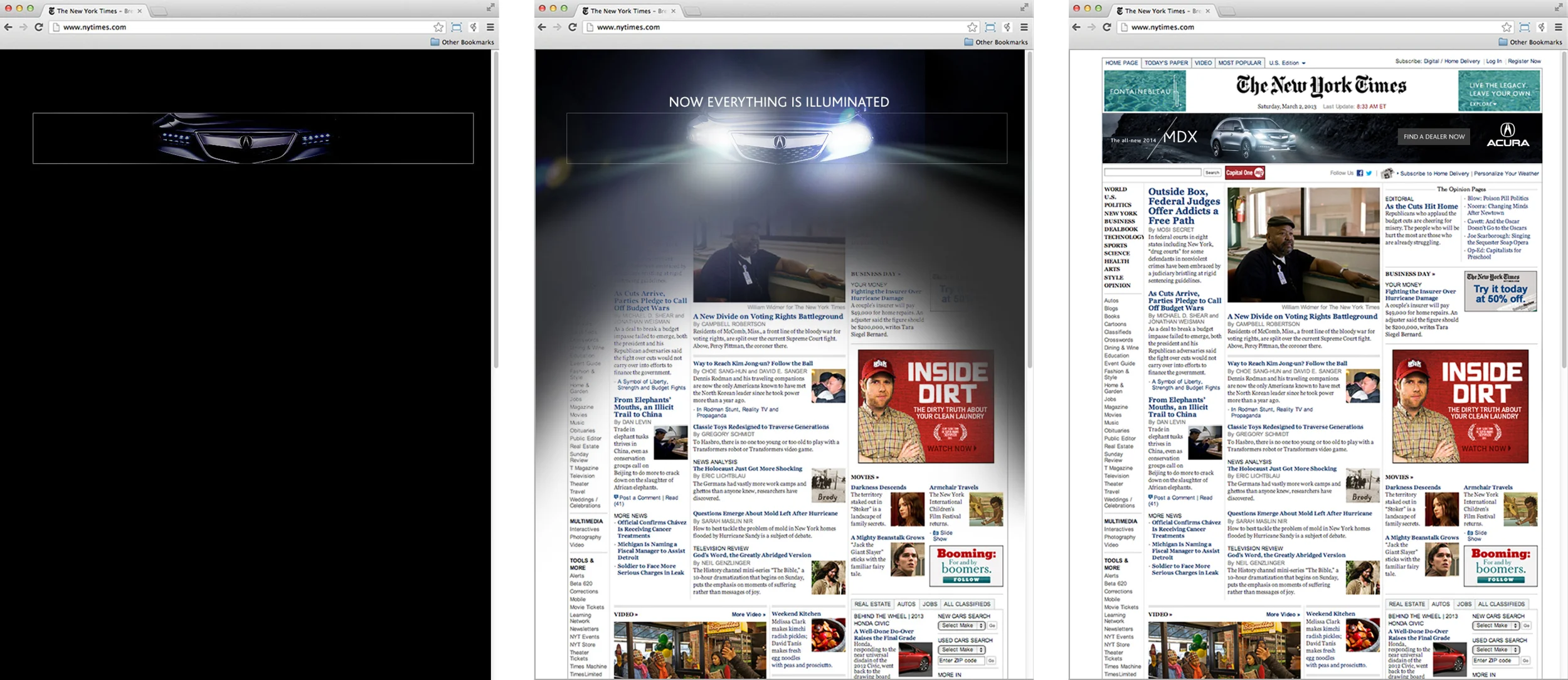Click the NYTimes search input field
1568x680 pixels.
tap(1153, 173)
